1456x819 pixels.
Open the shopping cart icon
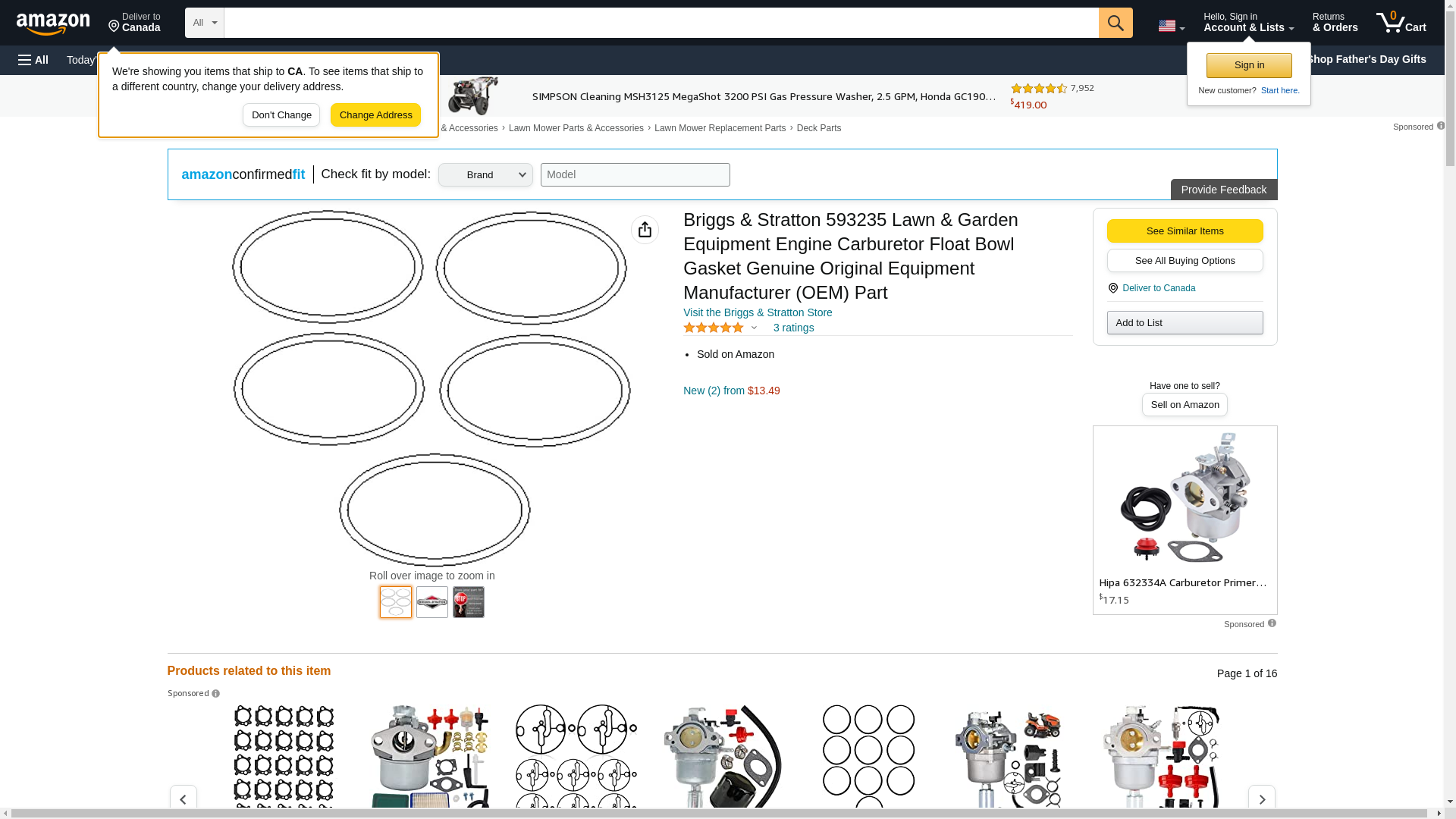(x=1401, y=23)
